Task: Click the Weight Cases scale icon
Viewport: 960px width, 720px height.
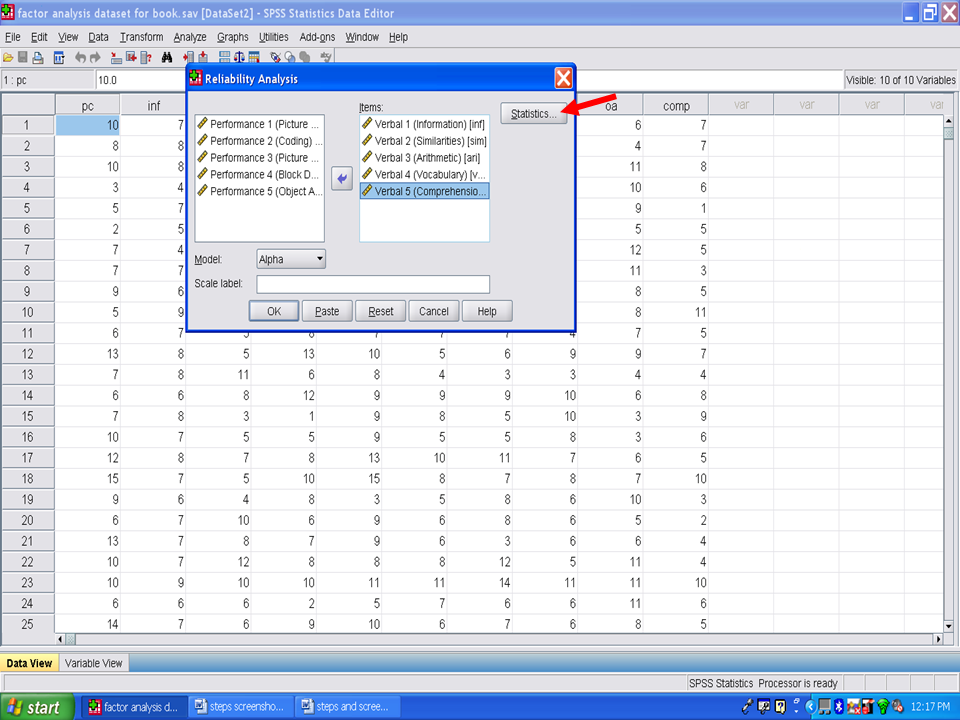Action: pos(240,57)
